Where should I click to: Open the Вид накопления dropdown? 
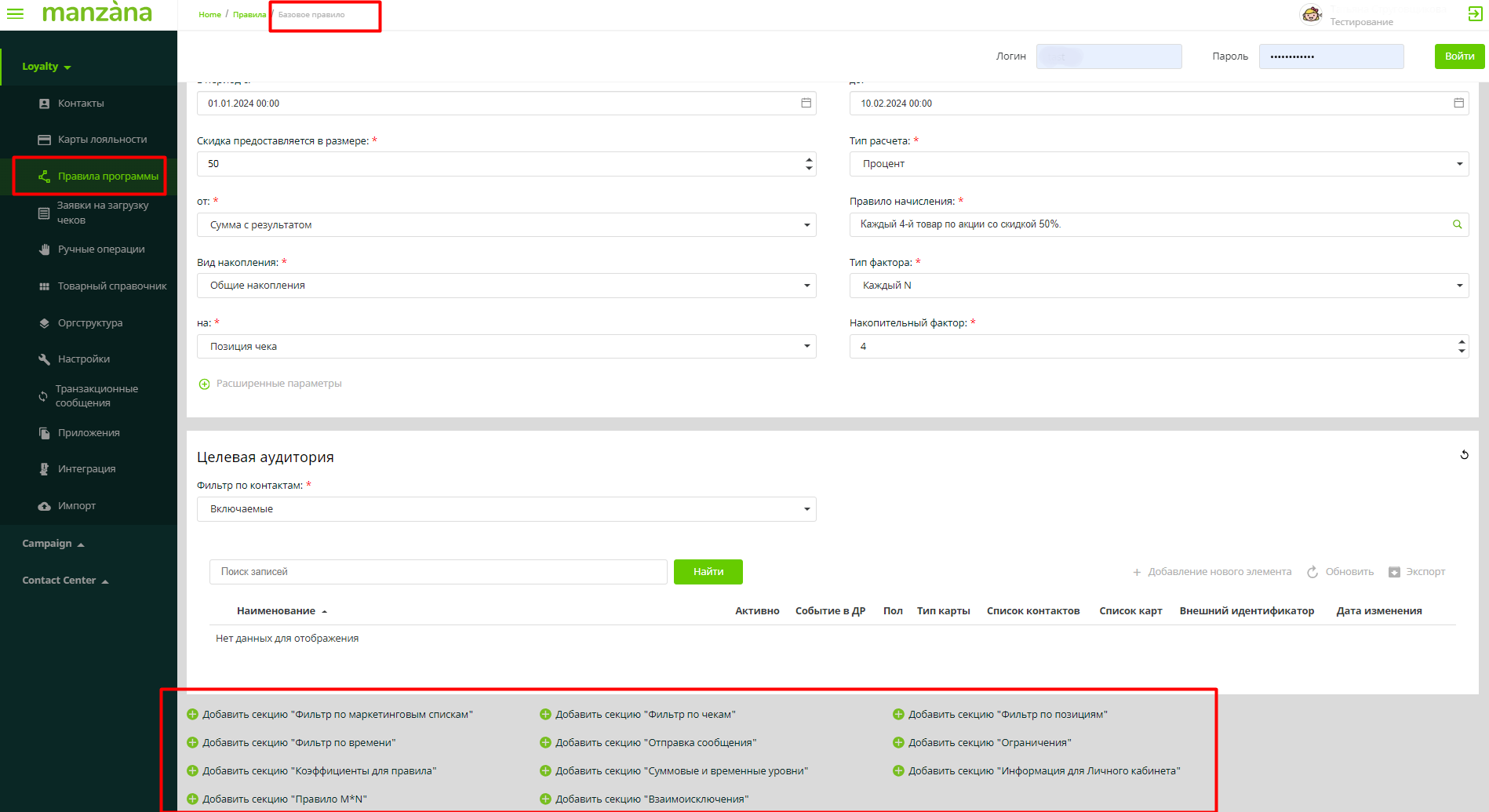pyautogui.click(x=506, y=286)
